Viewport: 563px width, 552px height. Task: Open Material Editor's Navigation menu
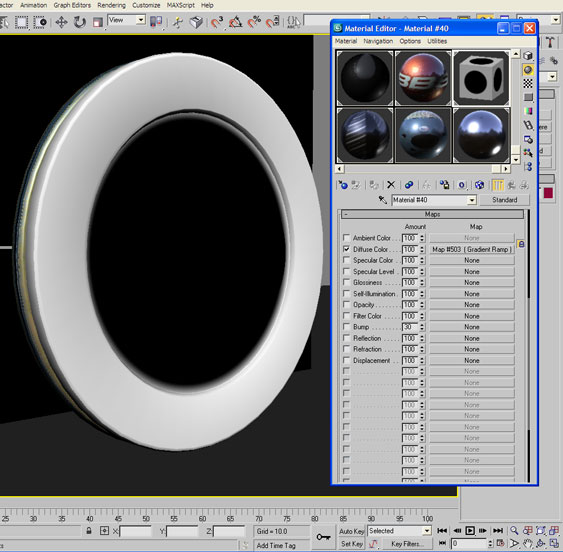coord(378,41)
